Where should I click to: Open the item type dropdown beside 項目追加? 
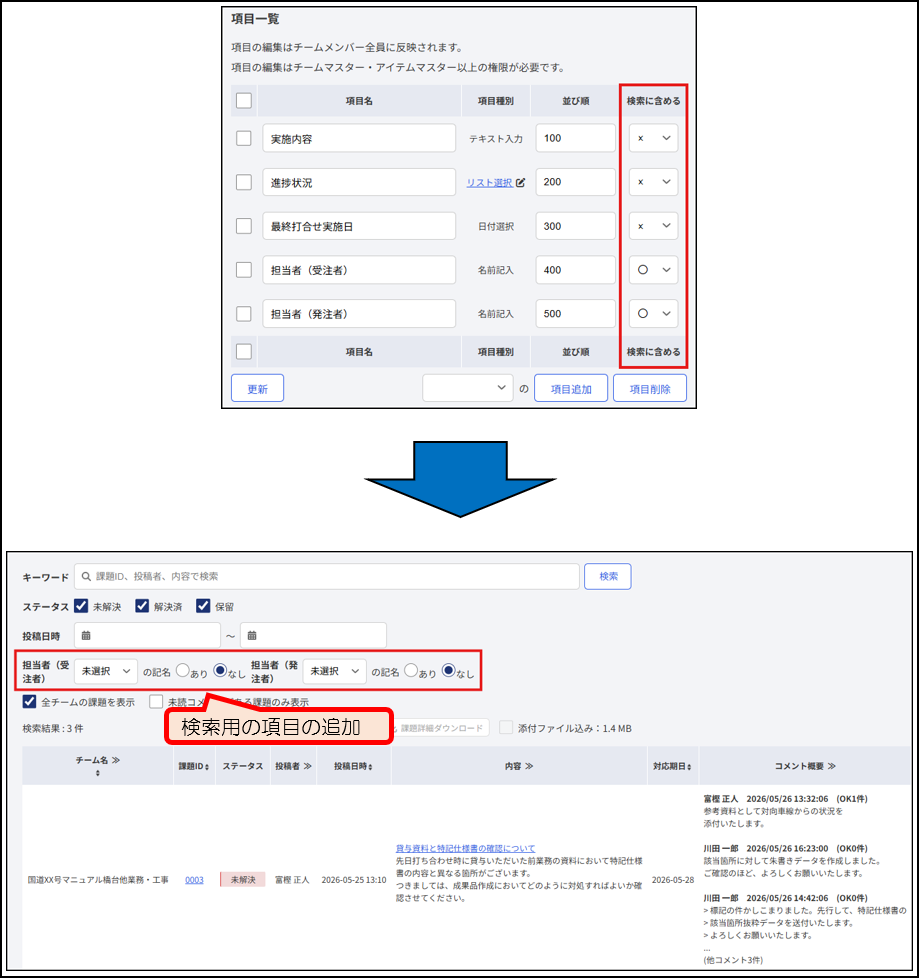pyautogui.click(x=467, y=388)
